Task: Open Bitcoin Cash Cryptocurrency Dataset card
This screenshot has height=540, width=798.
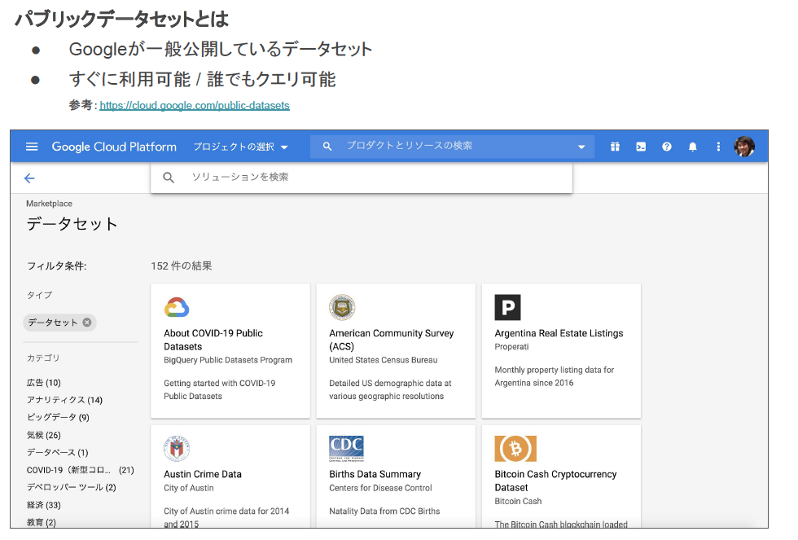Action: 561,476
